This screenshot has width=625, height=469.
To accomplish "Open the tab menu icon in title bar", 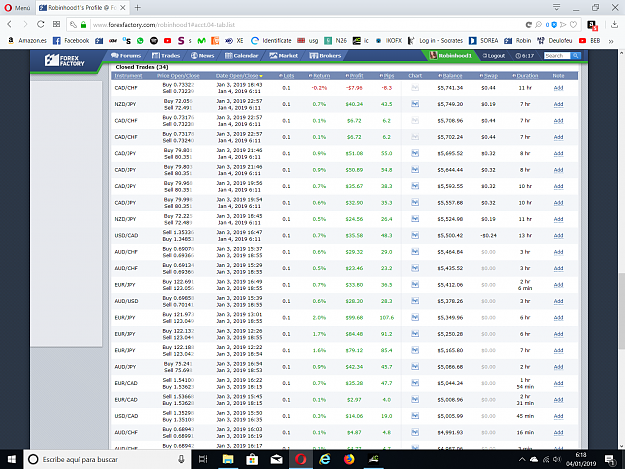I will (x=556, y=7).
